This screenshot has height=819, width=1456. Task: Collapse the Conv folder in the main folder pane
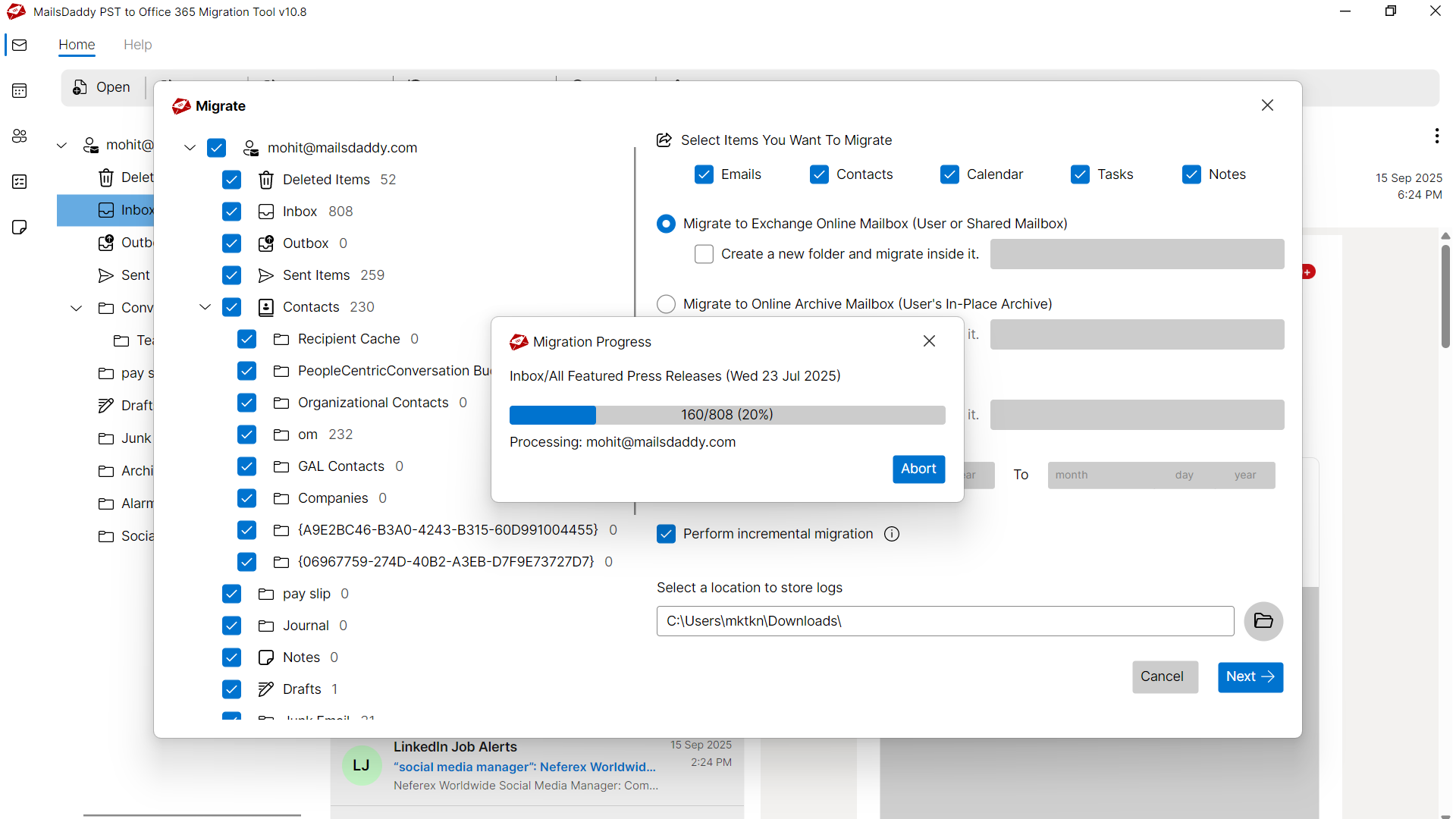(x=76, y=308)
